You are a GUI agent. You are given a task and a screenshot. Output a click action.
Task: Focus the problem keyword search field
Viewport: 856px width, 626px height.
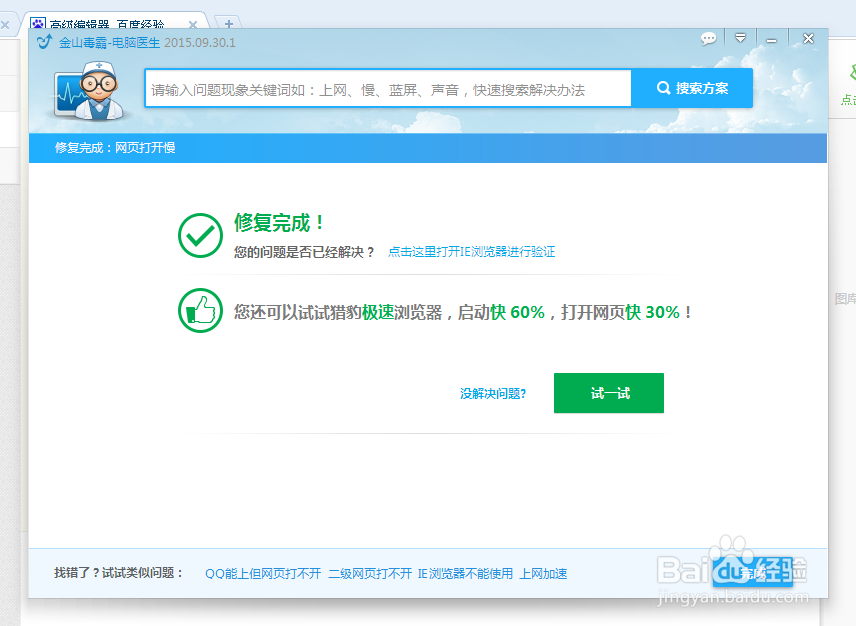tap(388, 88)
